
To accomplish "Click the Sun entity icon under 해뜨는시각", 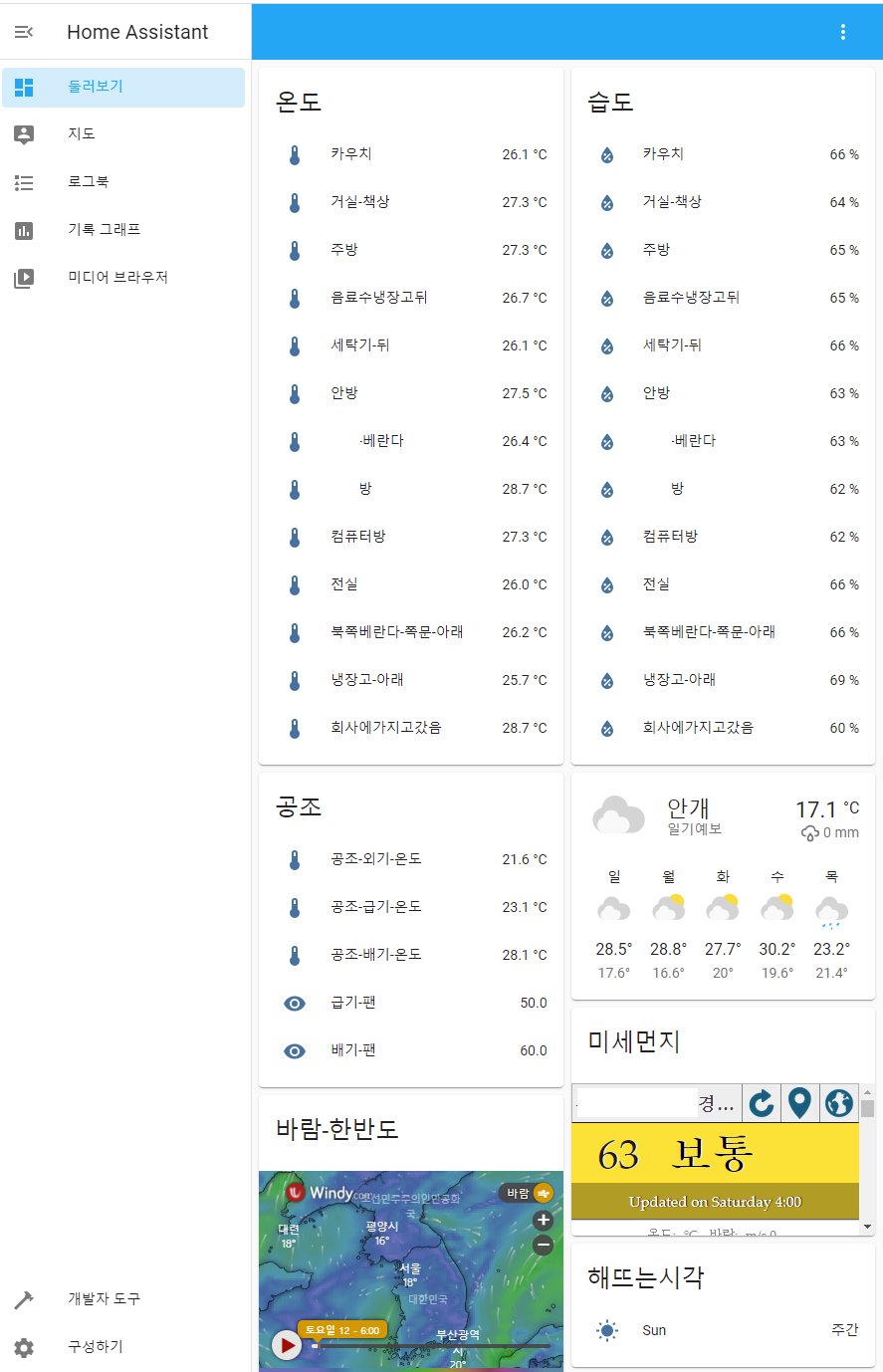I will click(x=606, y=1330).
